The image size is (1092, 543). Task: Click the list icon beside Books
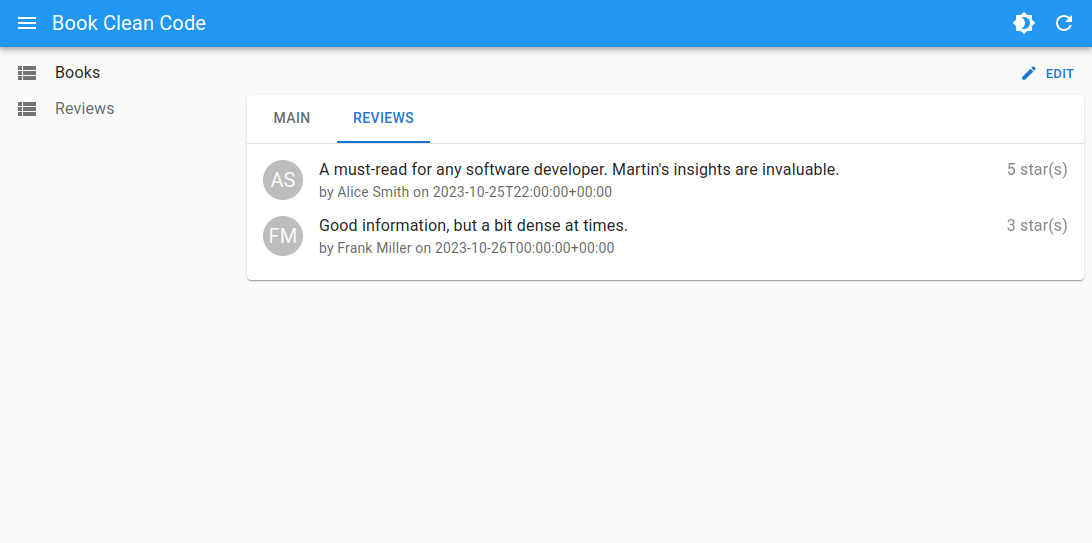[x=27, y=73]
